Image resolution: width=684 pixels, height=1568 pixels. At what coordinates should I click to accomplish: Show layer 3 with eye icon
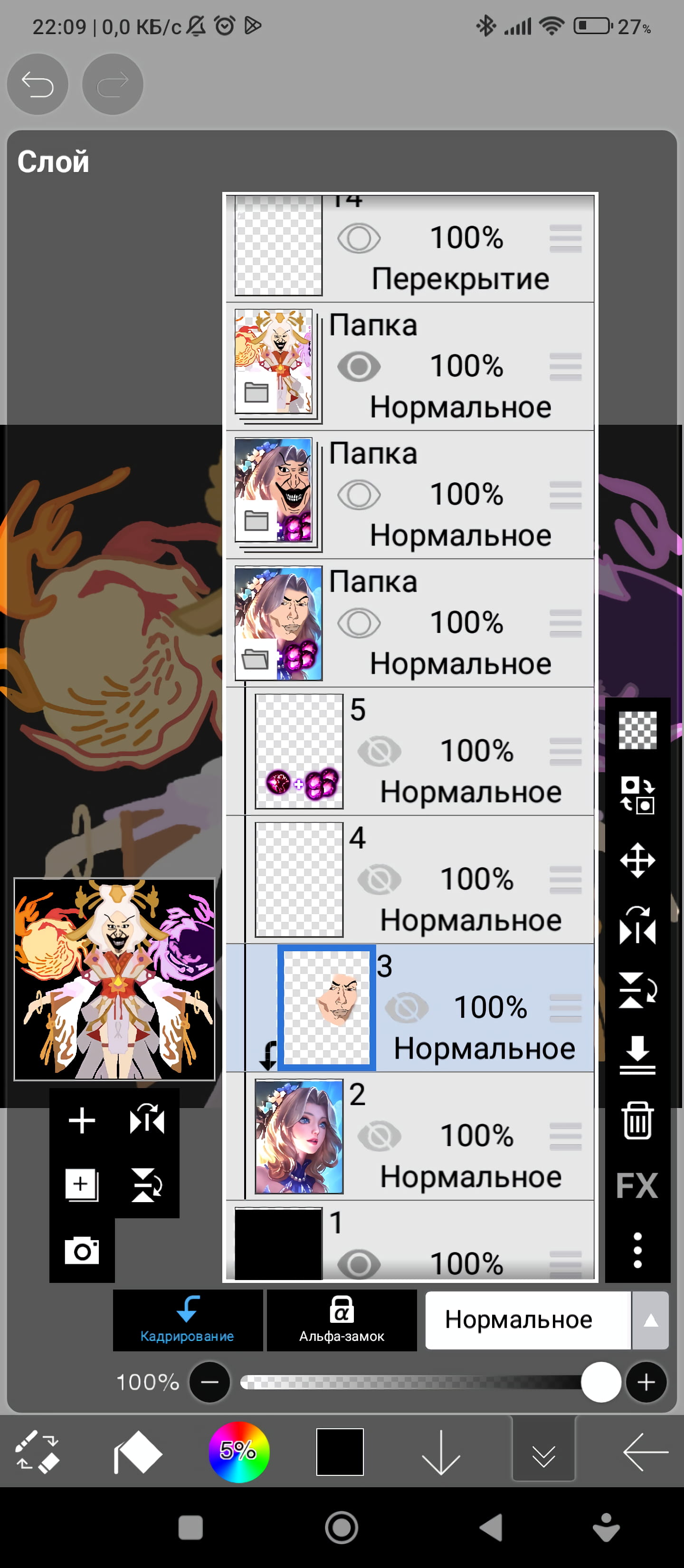point(407,1007)
